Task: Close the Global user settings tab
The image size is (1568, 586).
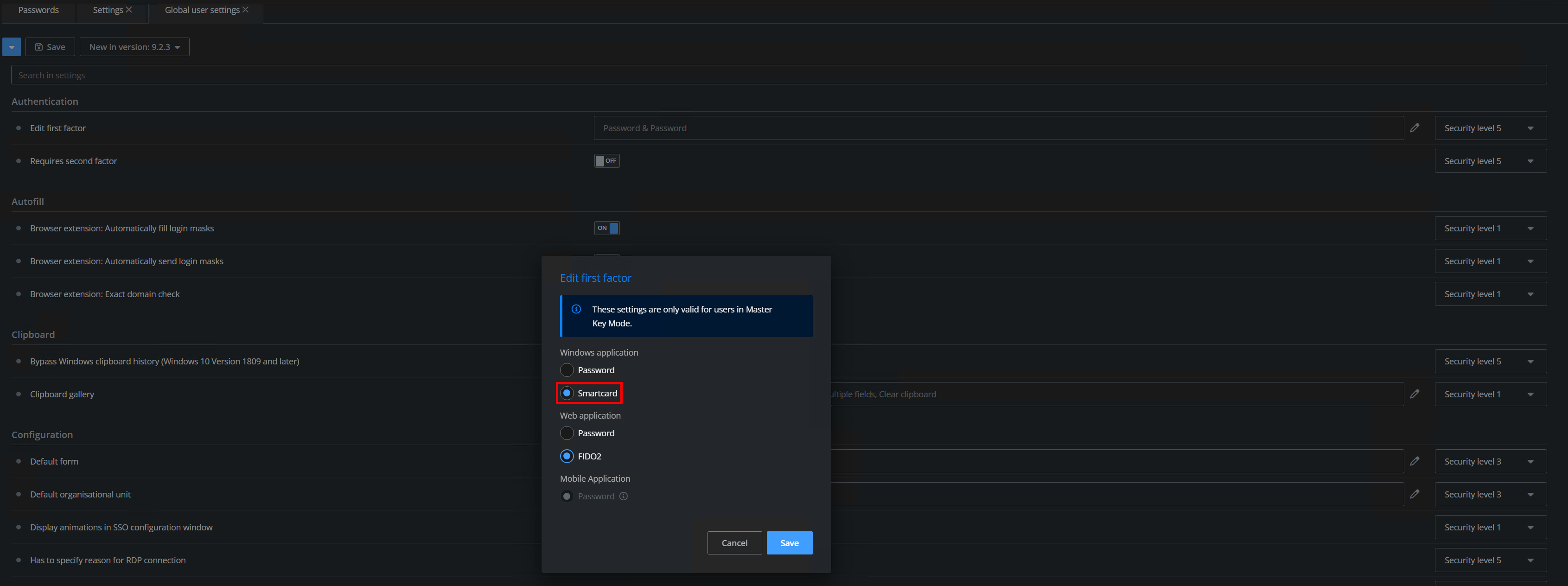Action: click(245, 10)
